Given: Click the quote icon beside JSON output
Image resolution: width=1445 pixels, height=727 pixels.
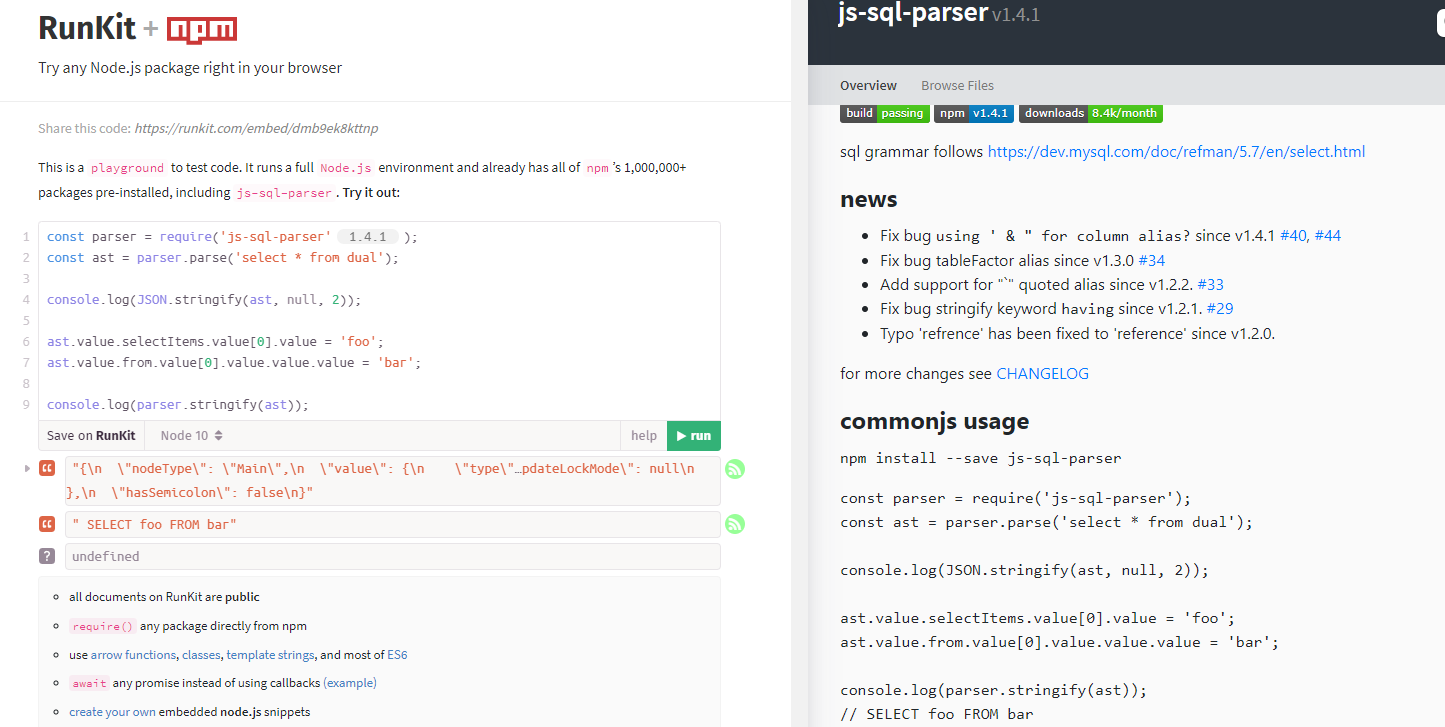Looking at the screenshot, I should (x=47, y=468).
